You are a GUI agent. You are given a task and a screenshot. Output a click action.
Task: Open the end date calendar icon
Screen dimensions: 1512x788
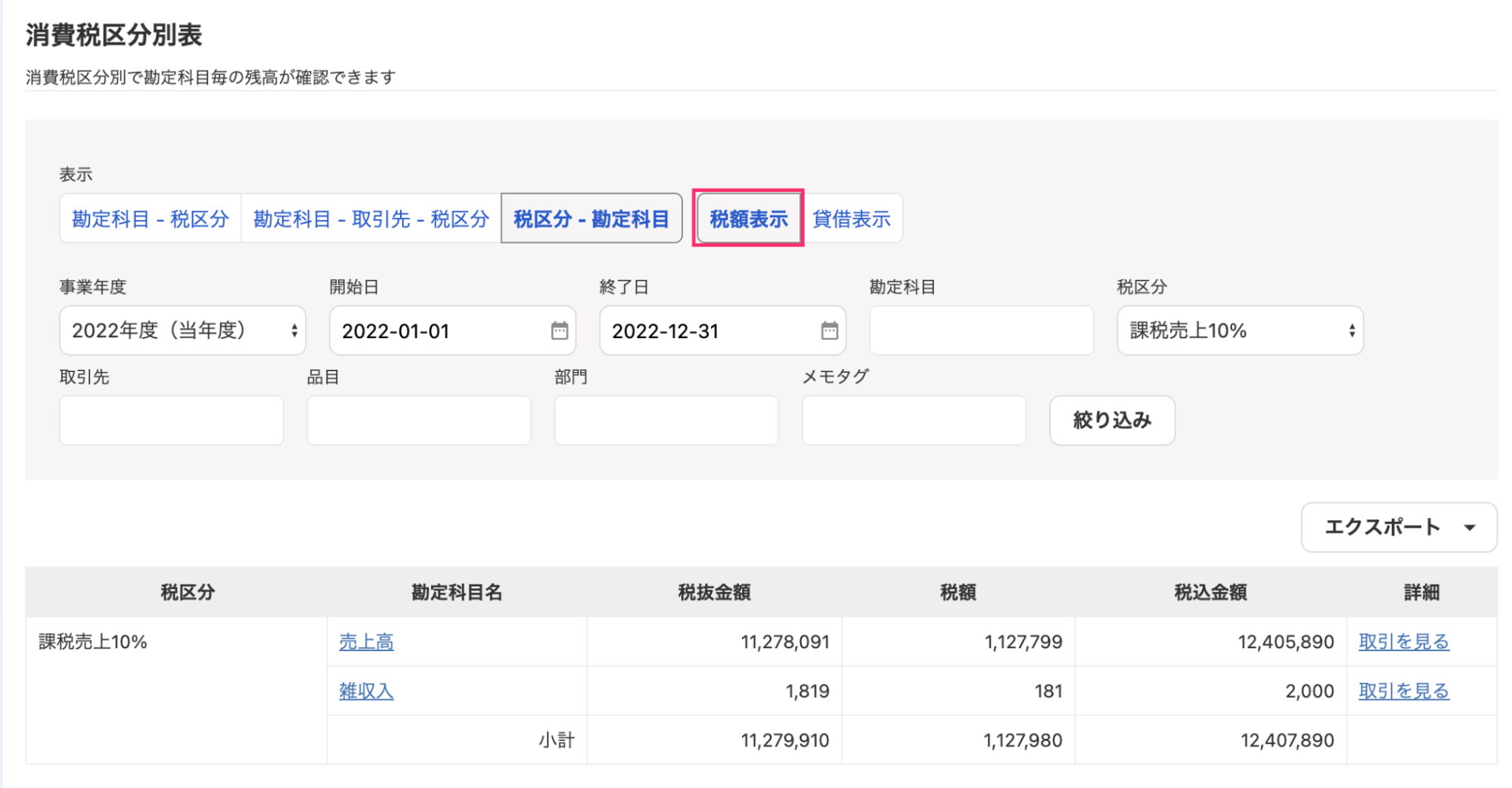point(829,330)
